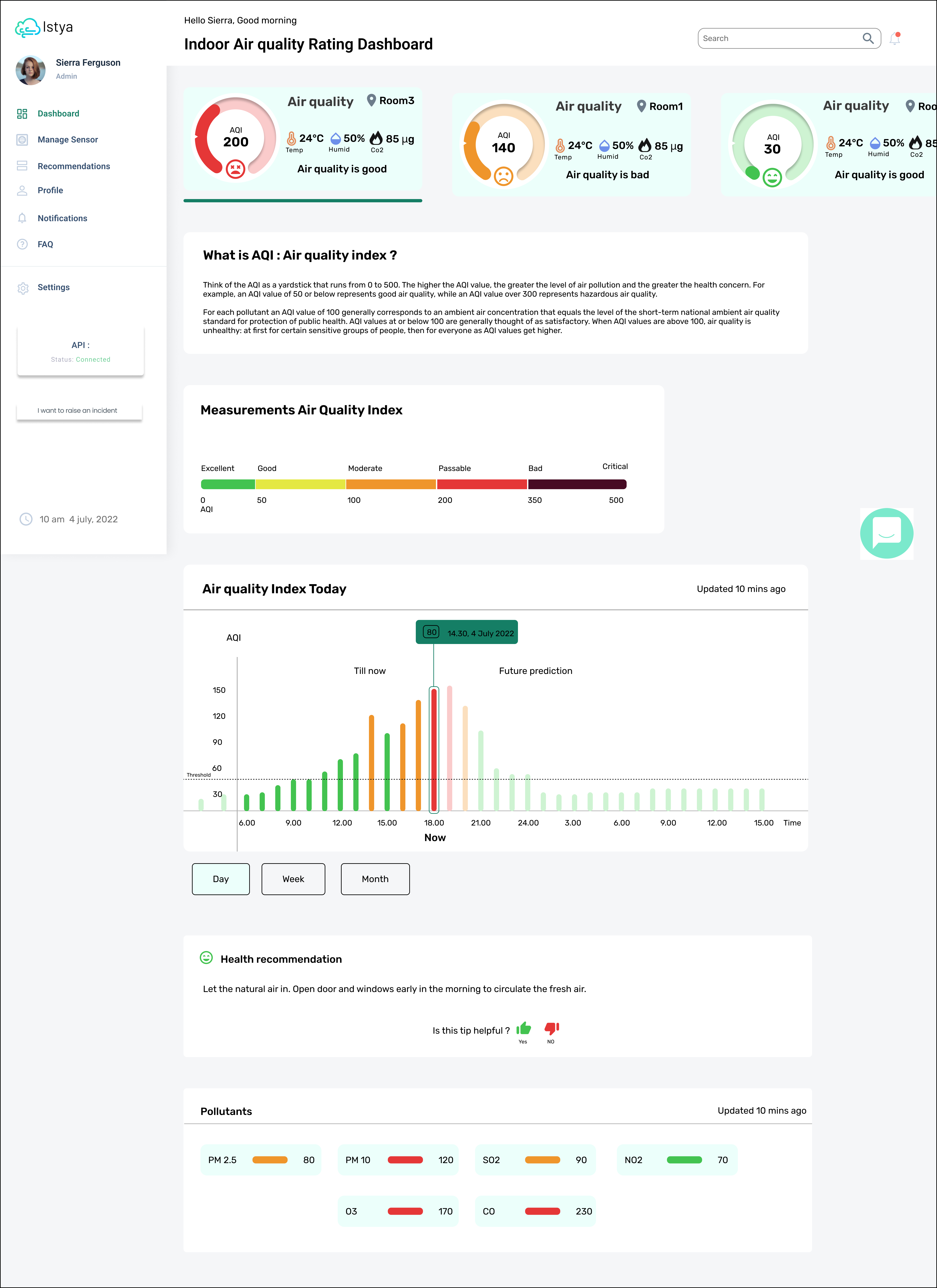The height and width of the screenshot is (1288, 937).
Task: Click the Room1 Humid droplet icon
Action: tap(604, 146)
